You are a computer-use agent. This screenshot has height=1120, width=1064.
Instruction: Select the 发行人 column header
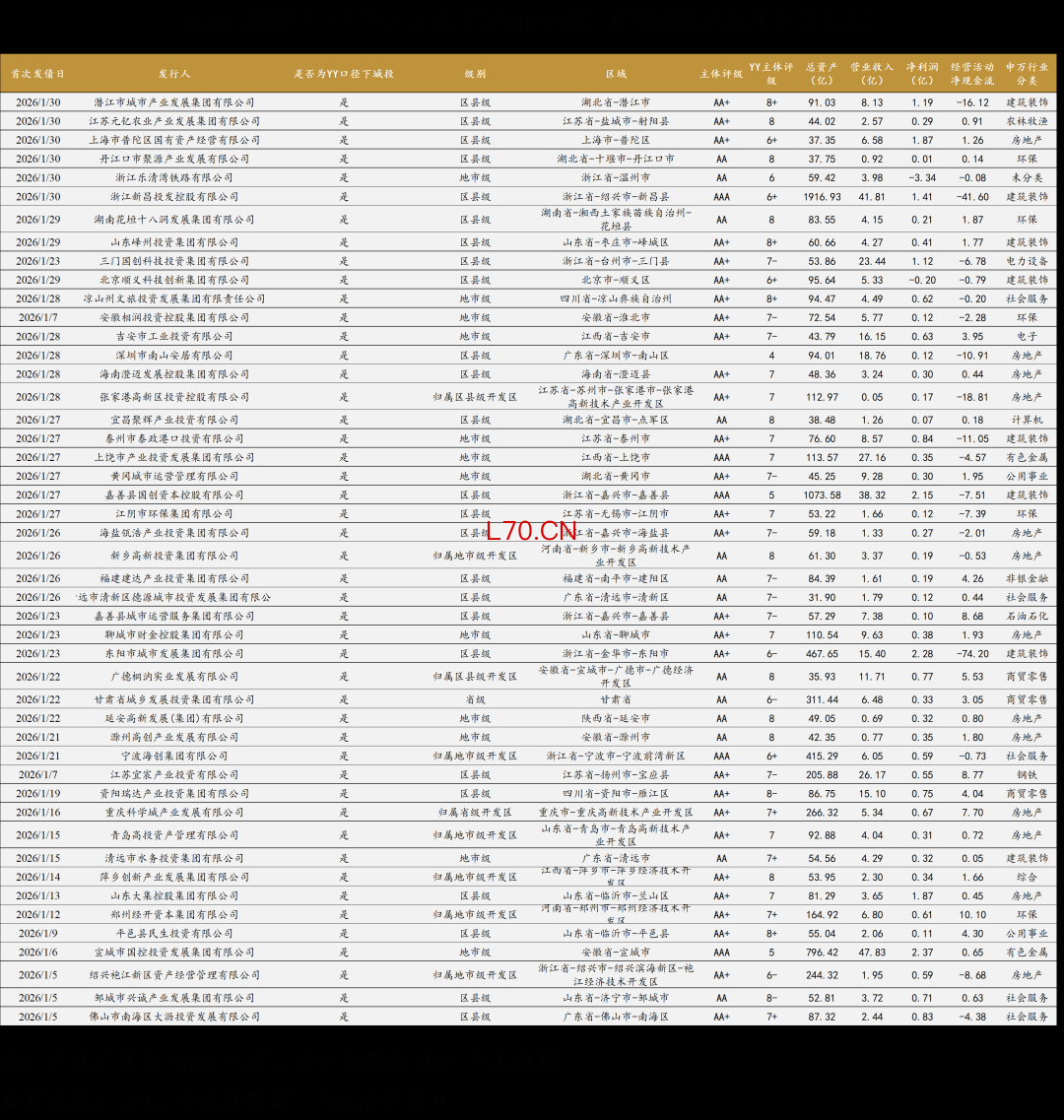coord(174,74)
